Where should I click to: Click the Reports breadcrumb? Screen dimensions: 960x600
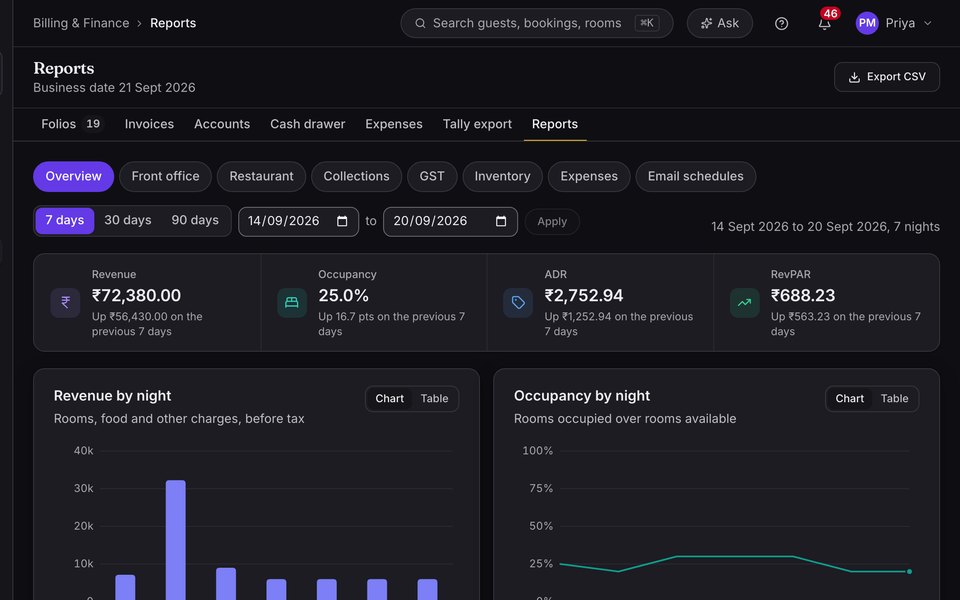point(173,23)
